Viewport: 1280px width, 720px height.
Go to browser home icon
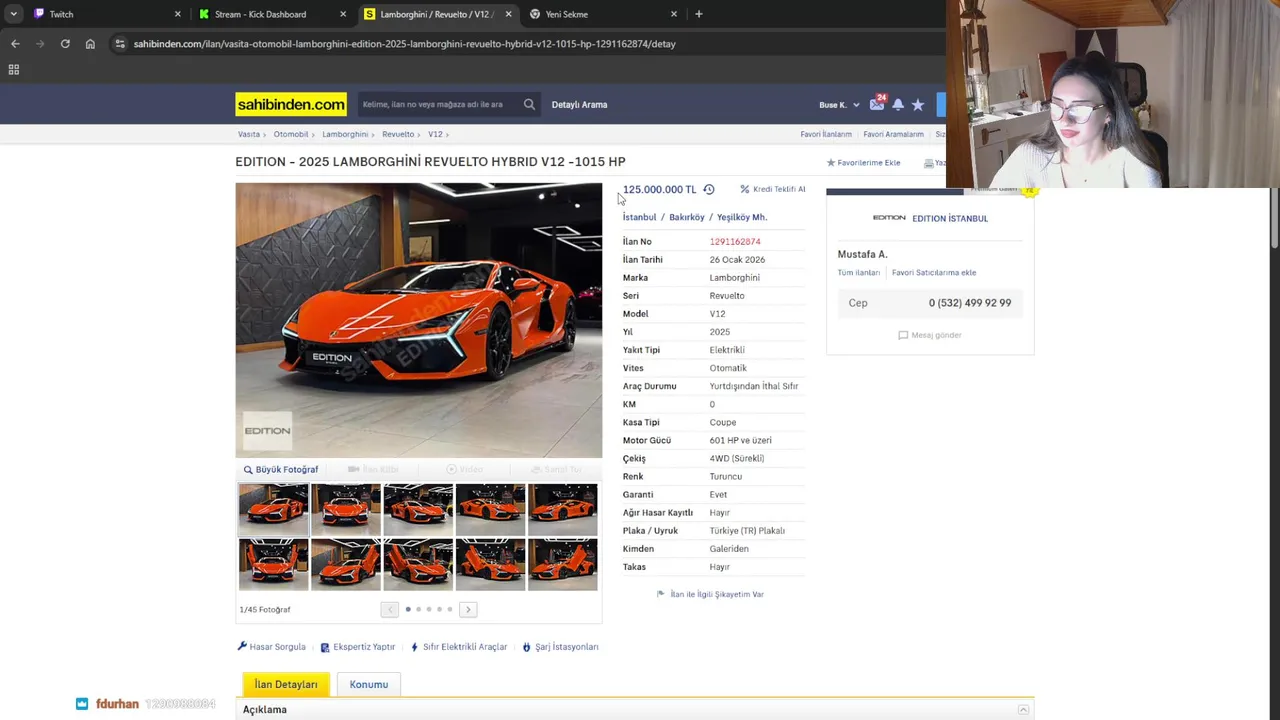point(90,44)
